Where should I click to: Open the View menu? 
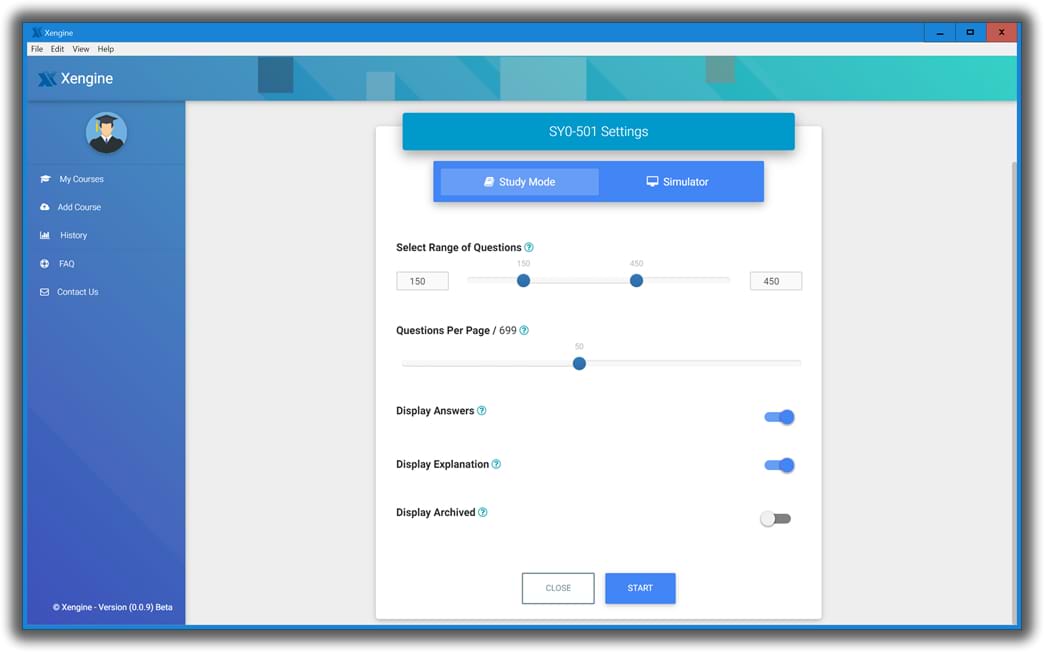[81, 49]
